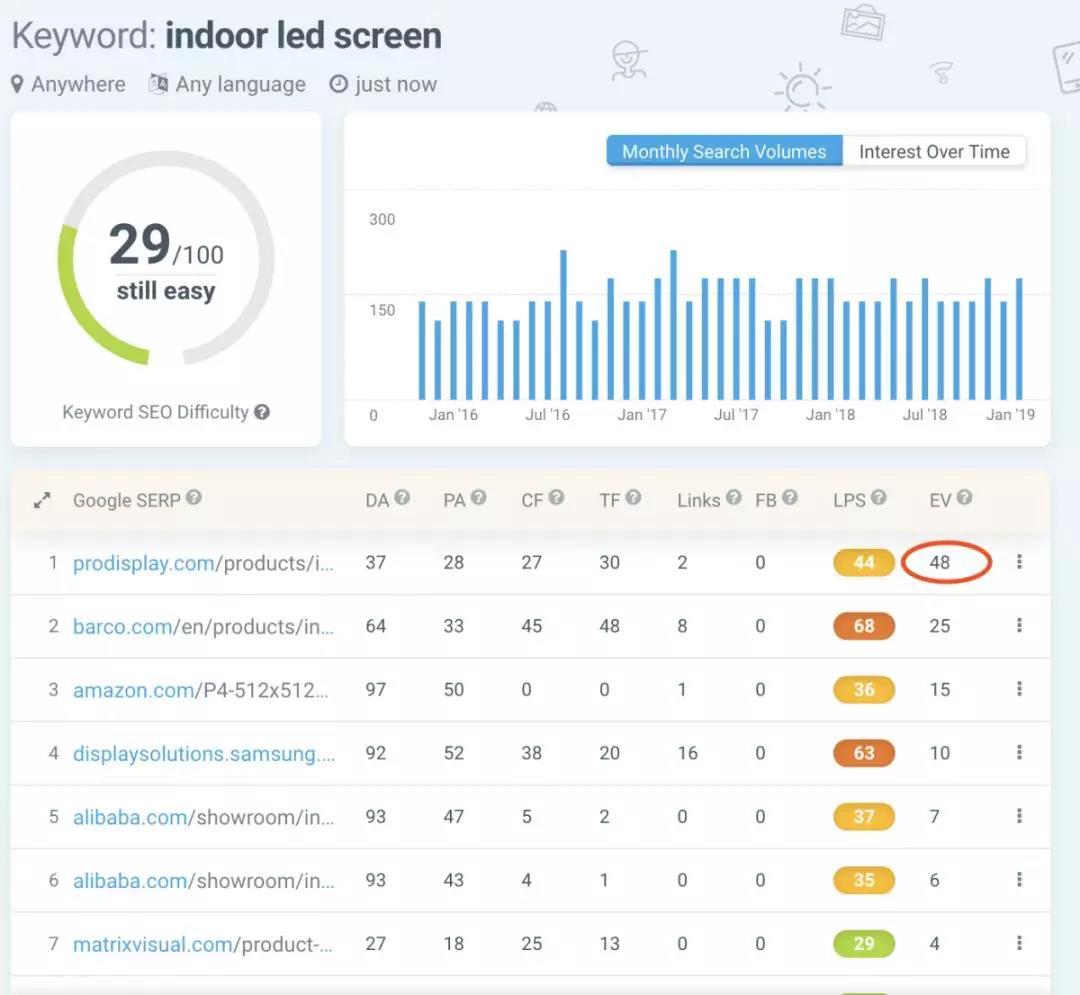Open three-dot menu for matrixvisual.com row

tap(1019, 943)
